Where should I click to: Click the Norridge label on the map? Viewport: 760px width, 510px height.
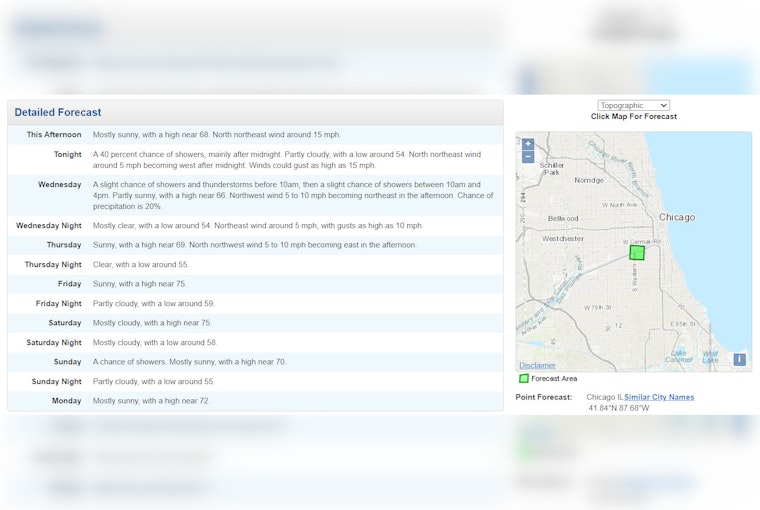tap(589, 180)
